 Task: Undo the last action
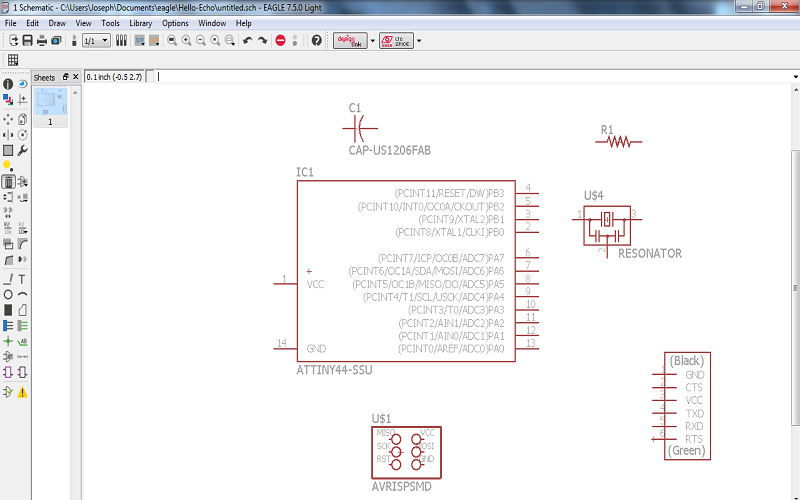pyautogui.click(x=247, y=40)
